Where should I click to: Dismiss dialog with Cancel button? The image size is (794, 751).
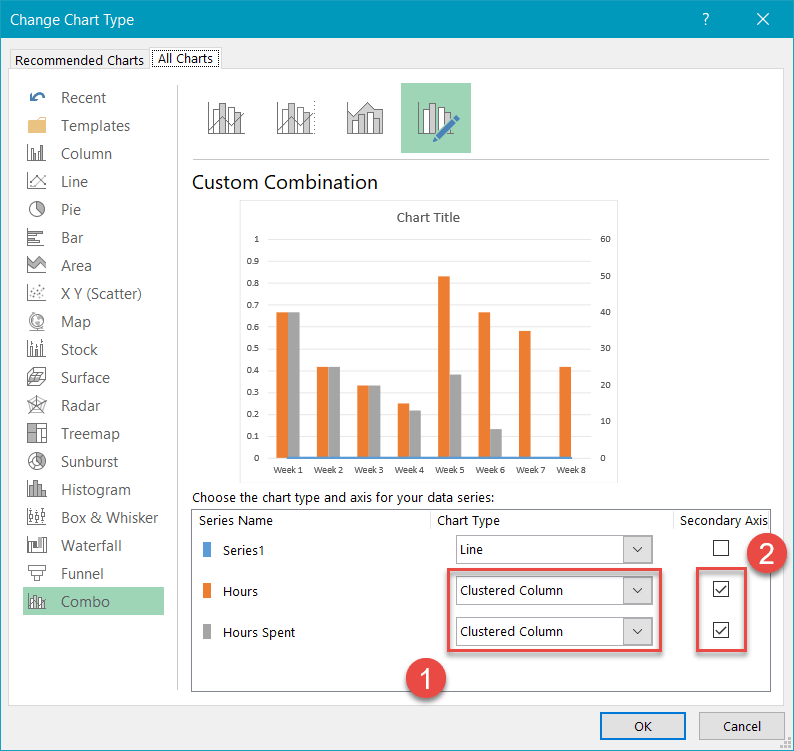[741, 726]
